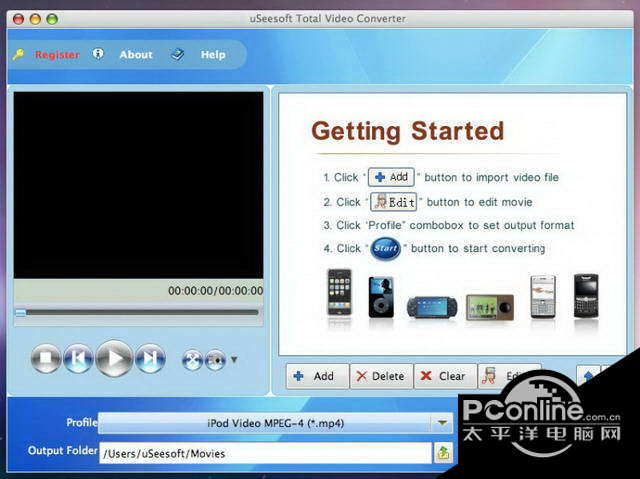The height and width of the screenshot is (479, 640).
Task: Click the Output Folder path field
Action: click(265, 453)
